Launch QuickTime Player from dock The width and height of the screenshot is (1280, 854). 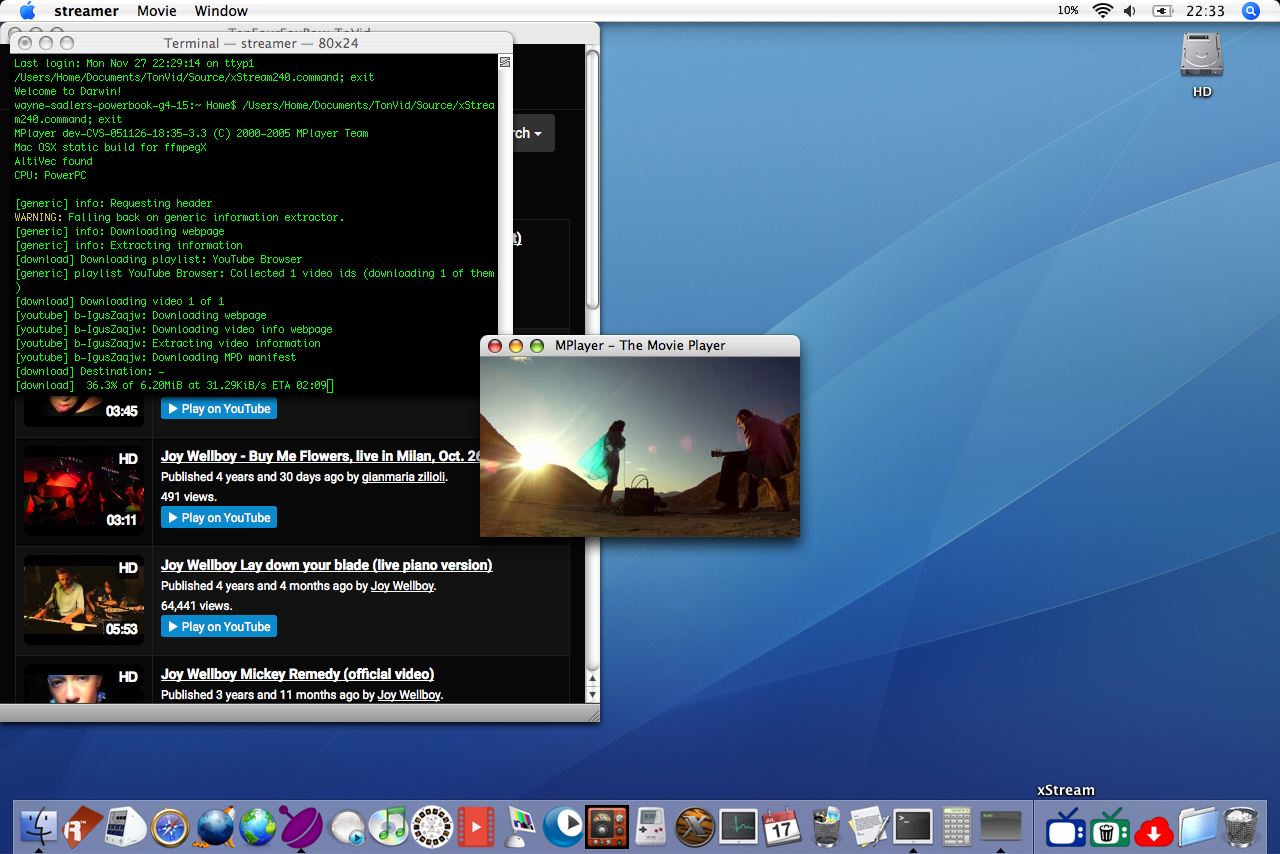pos(563,826)
